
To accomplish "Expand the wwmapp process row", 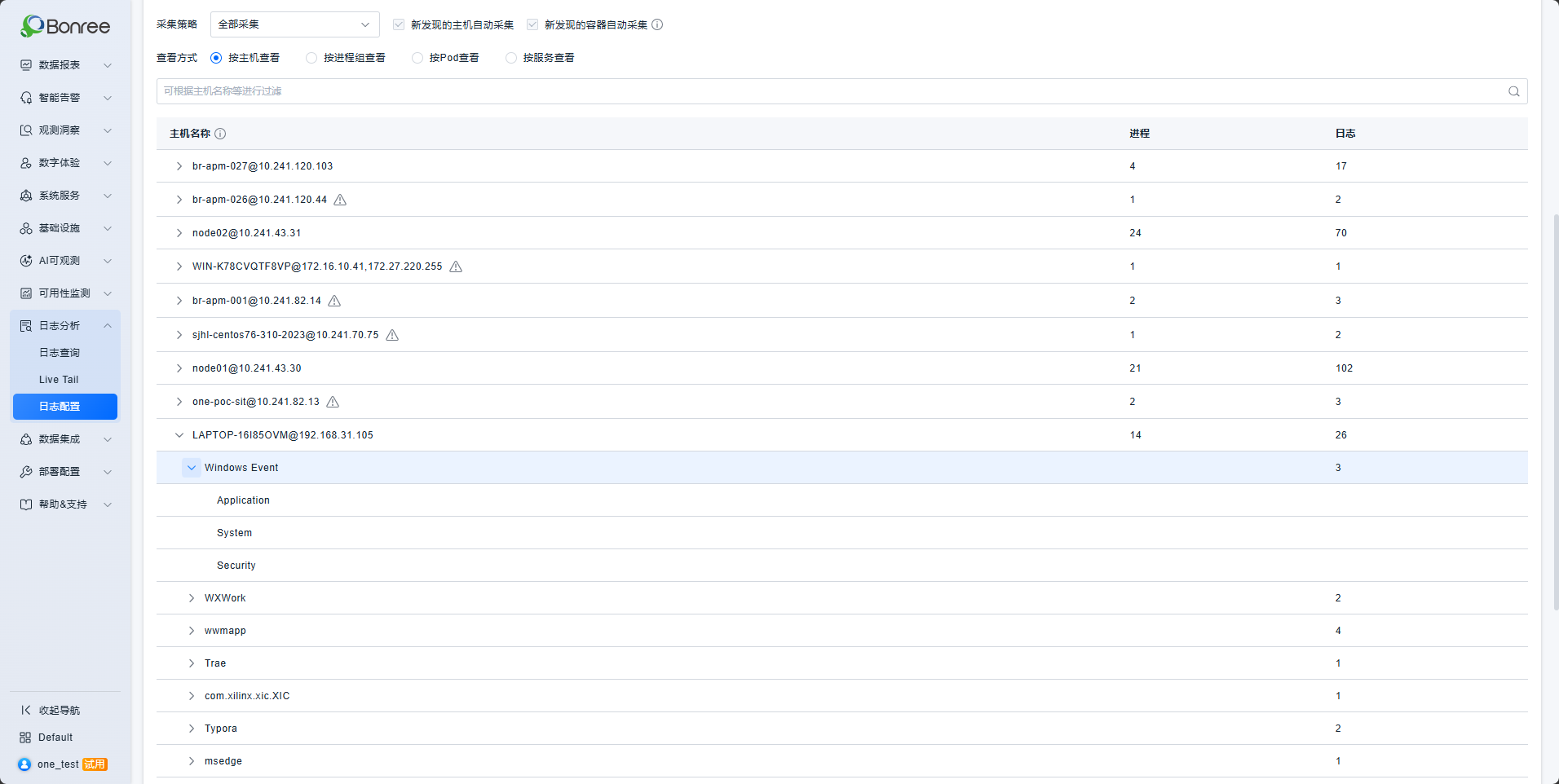I will coord(192,631).
